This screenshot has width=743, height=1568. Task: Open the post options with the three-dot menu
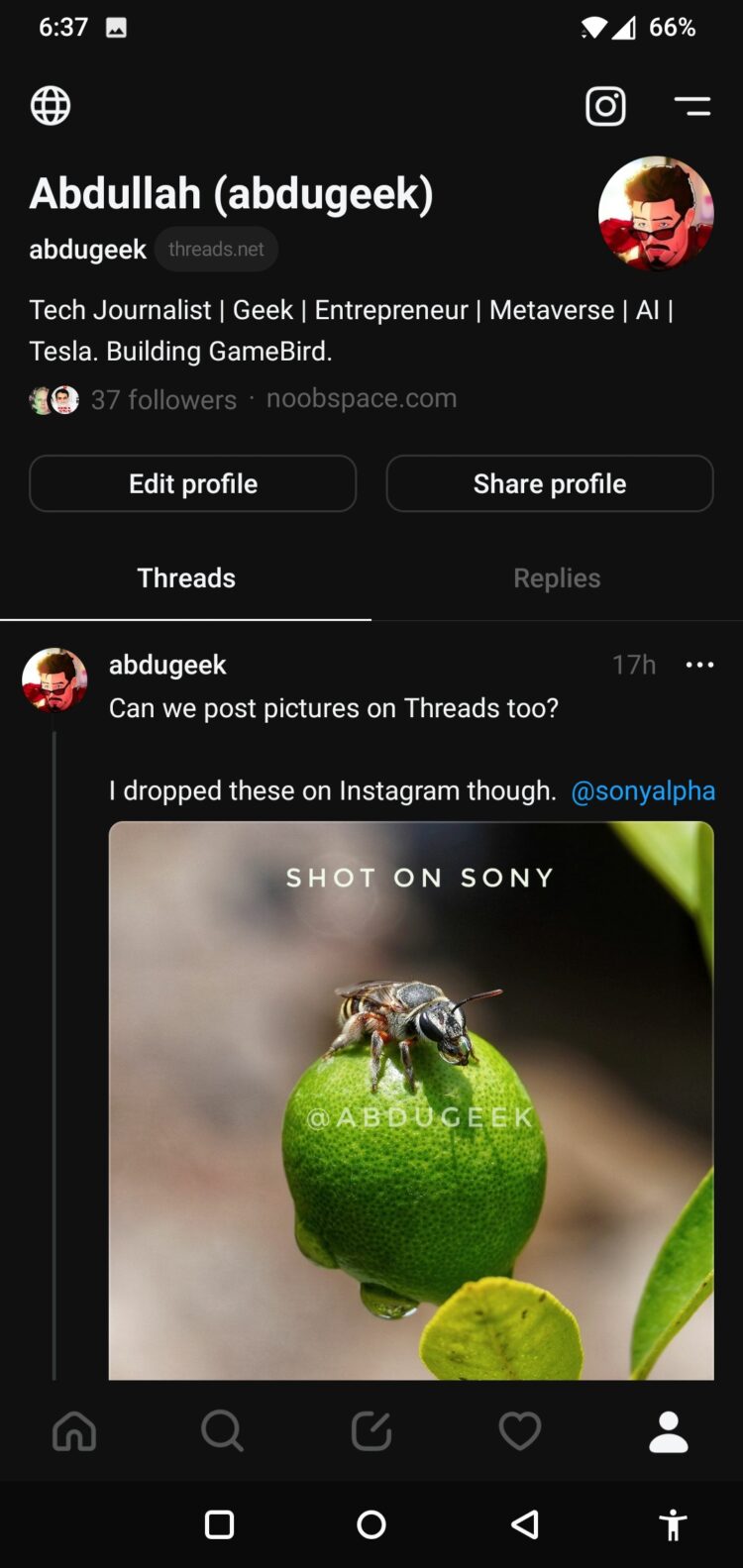[x=700, y=665]
